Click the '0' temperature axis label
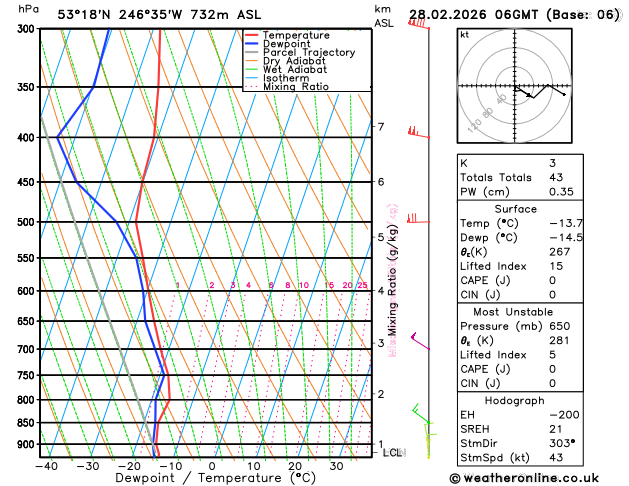Image resolution: width=629 pixels, height=486 pixels. [212, 466]
